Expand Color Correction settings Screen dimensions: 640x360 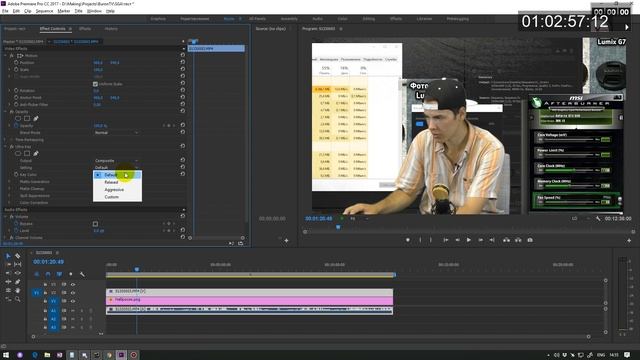click(9, 202)
